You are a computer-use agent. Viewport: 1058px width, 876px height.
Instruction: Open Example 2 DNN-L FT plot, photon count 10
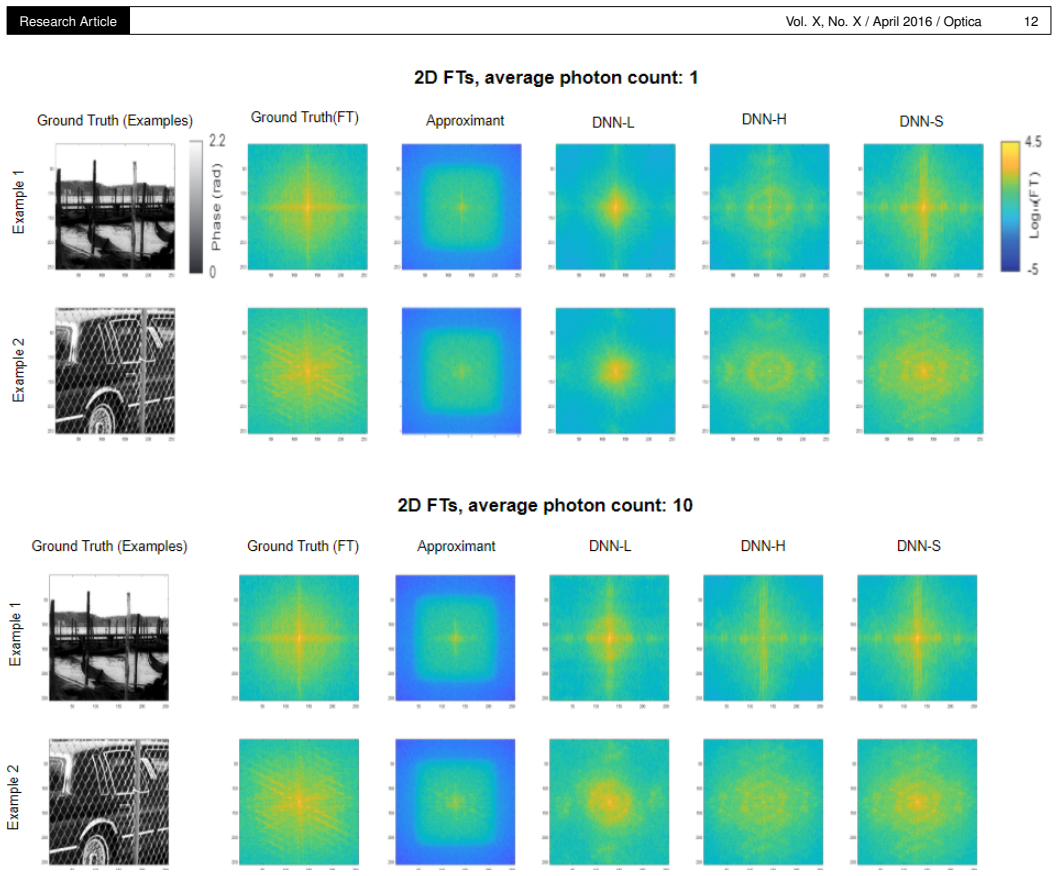pyautogui.click(x=609, y=802)
